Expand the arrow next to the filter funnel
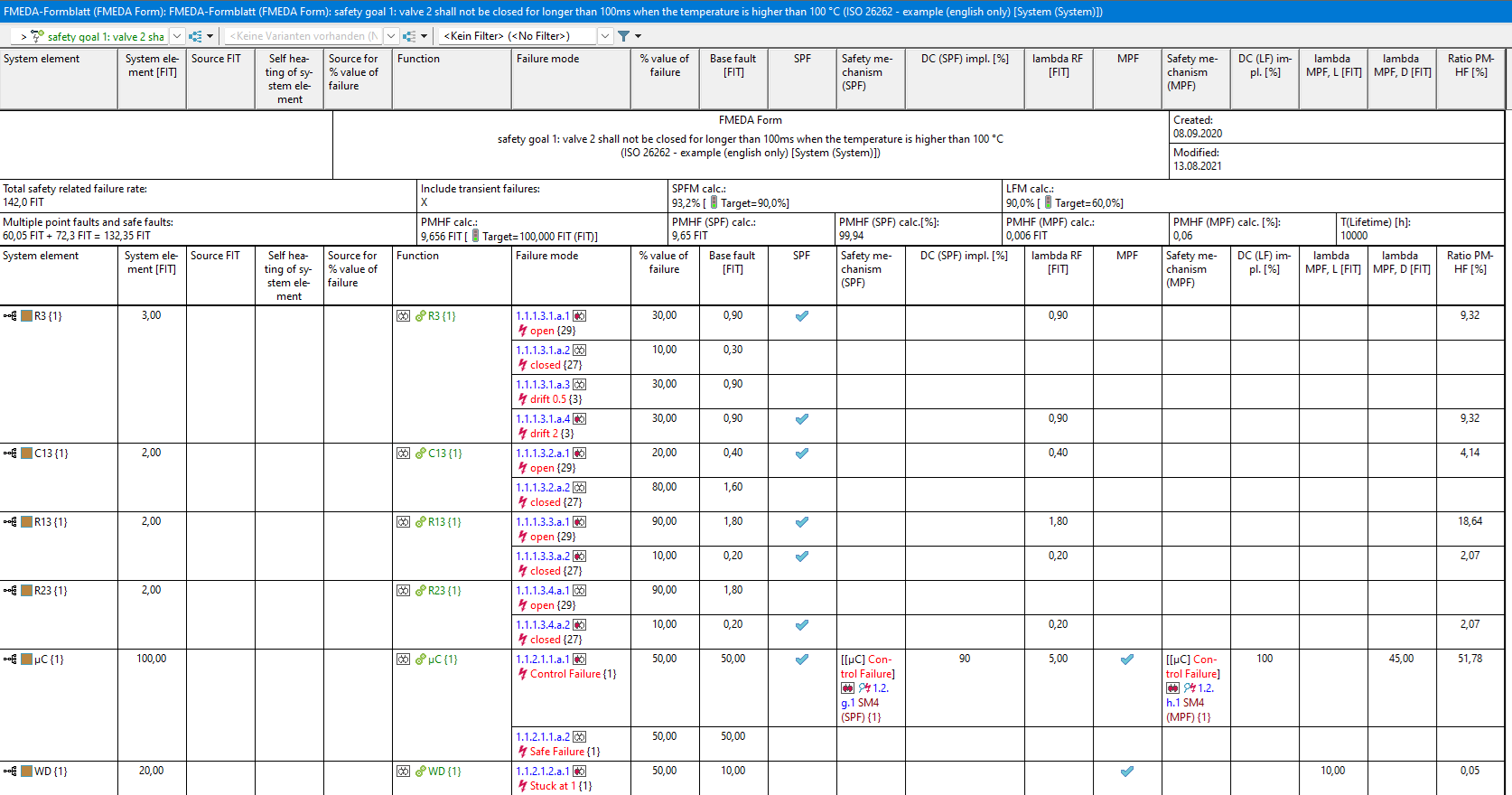This screenshot has height=795, width=1512. coord(639,36)
